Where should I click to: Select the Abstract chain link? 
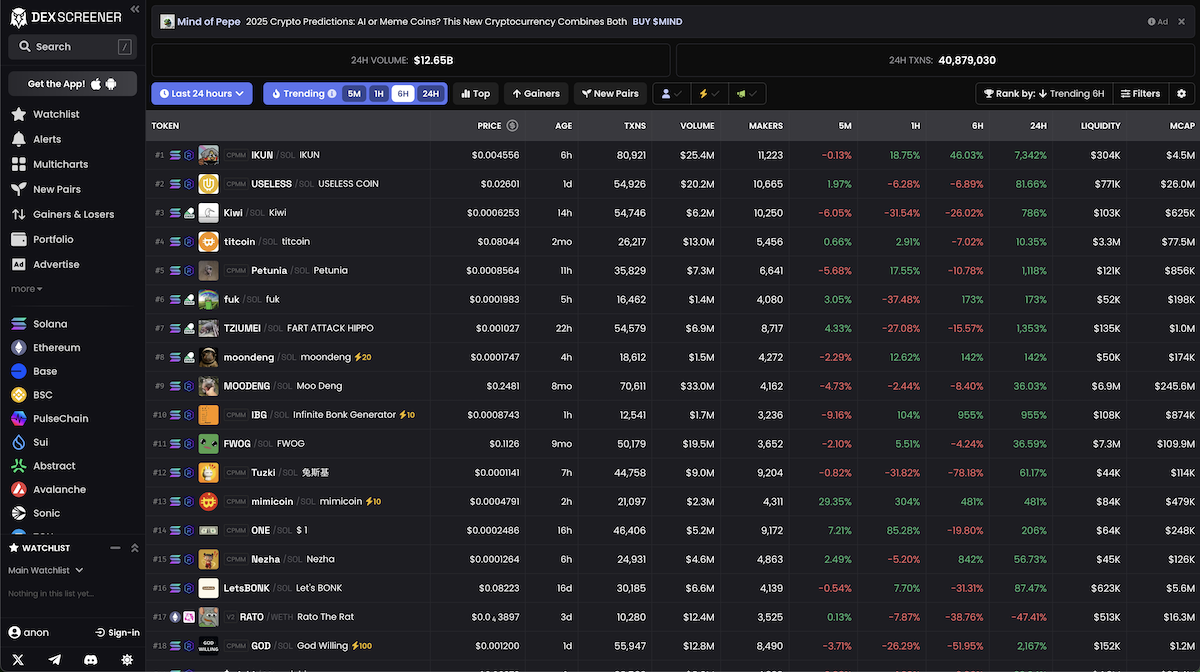[54, 466]
